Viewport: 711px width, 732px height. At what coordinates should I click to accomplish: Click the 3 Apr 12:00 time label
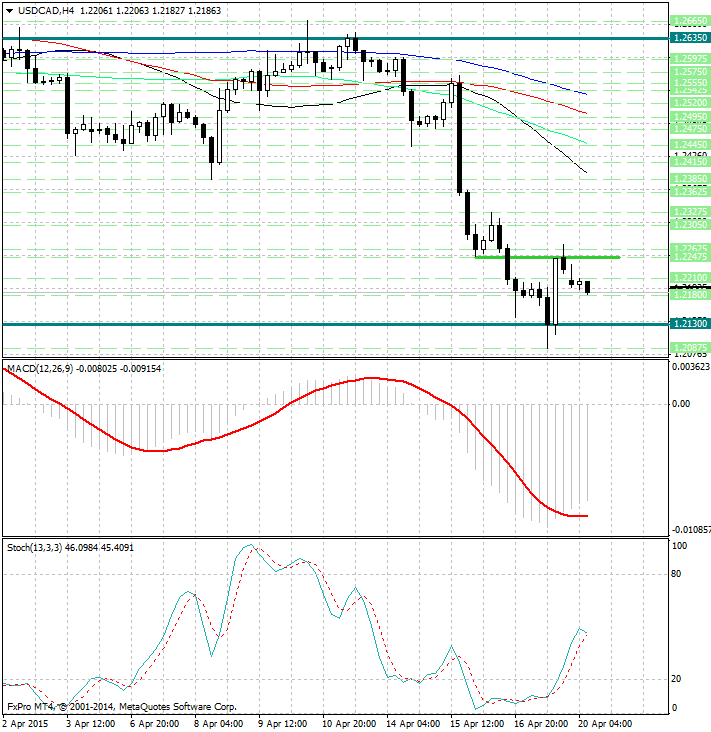[90, 724]
